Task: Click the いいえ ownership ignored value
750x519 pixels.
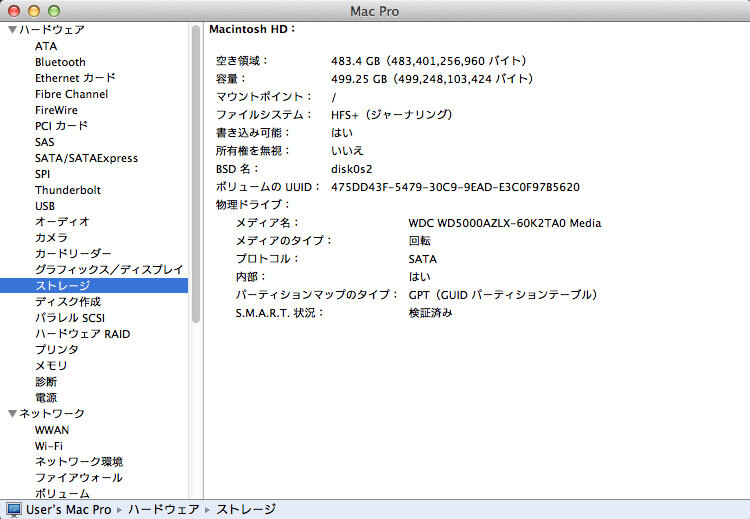Action: pos(347,151)
